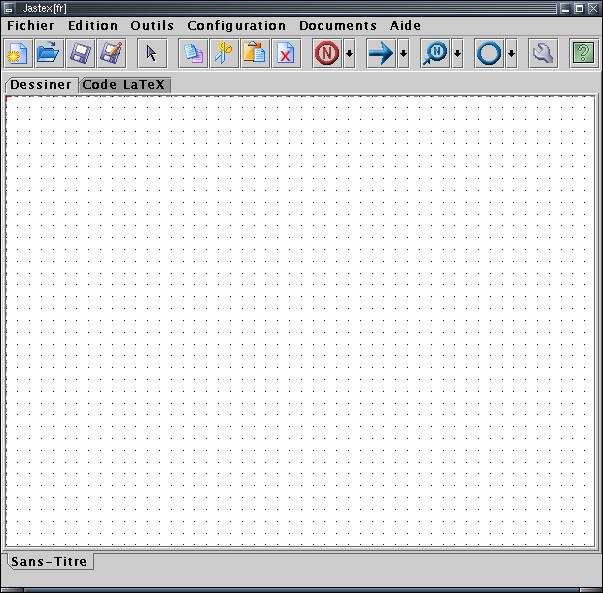603x593 pixels.
Task: Open the Configuration menu
Action: pyautogui.click(x=236, y=26)
